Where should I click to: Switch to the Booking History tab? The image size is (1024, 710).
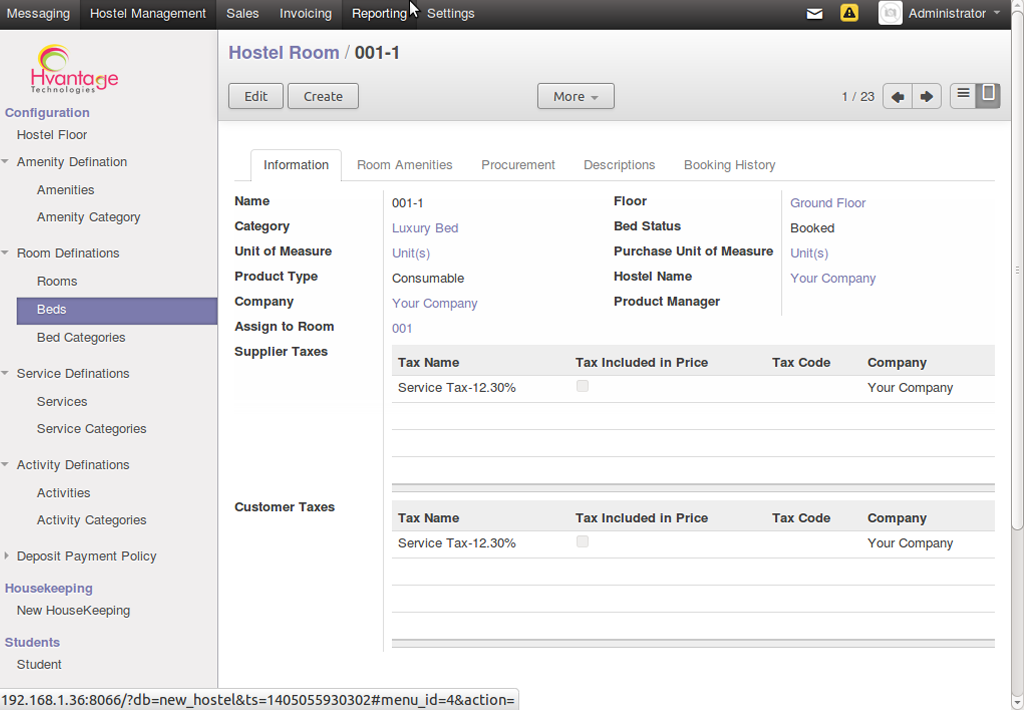(729, 165)
